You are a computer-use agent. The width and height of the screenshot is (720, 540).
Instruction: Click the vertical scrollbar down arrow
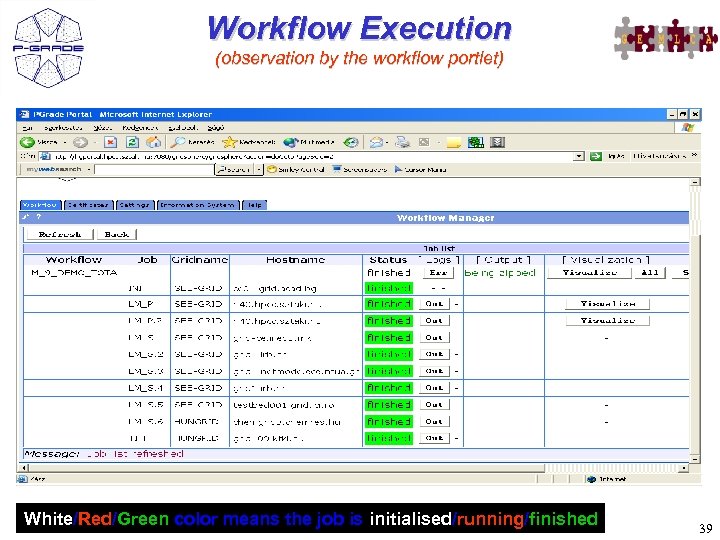(x=695, y=459)
